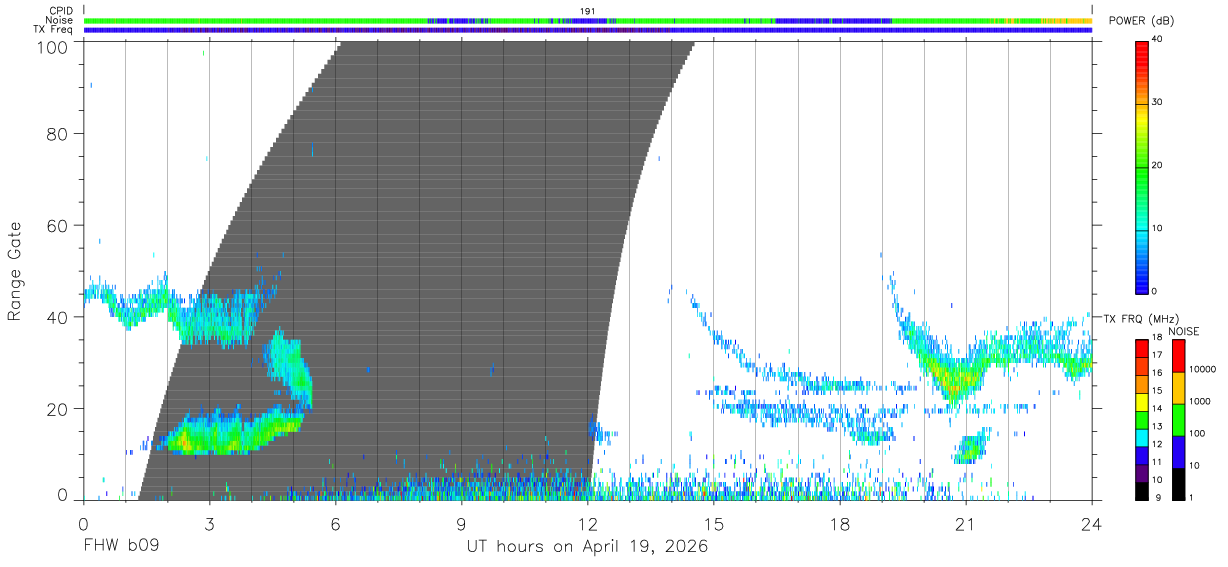This screenshot has width=1228, height=567.
Task: Click the 1000 noise scale label
Action: (1200, 402)
